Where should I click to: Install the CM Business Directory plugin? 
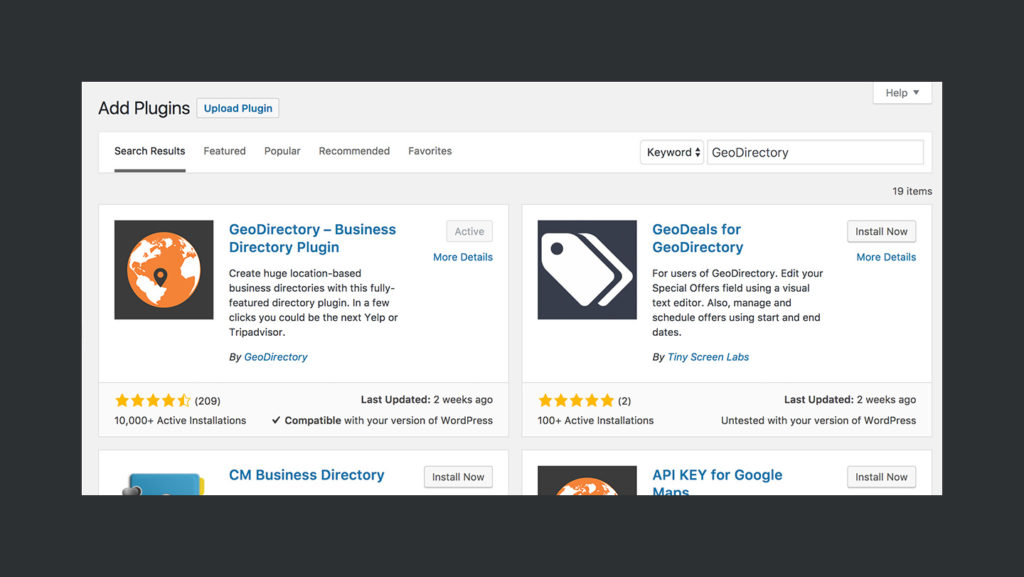point(458,477)
